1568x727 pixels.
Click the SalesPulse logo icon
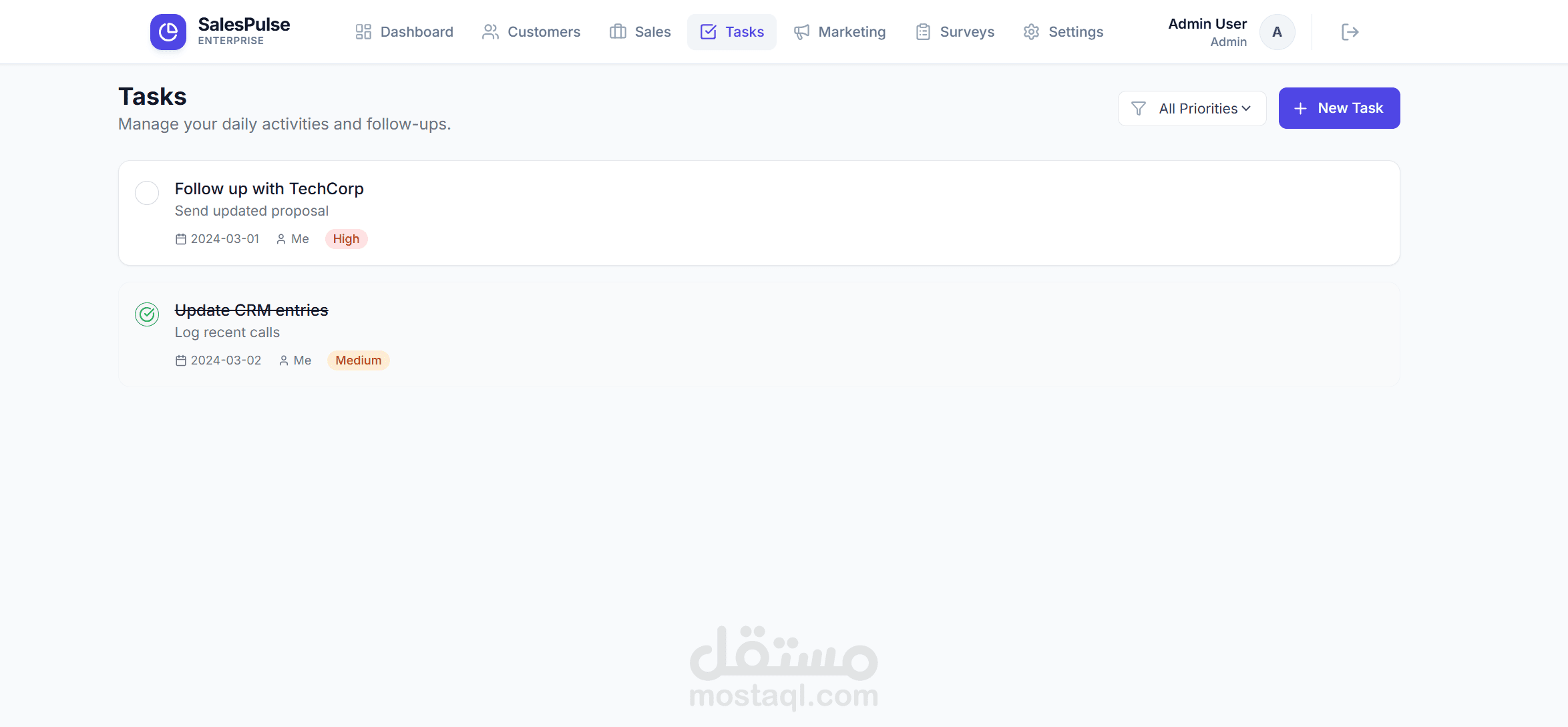168,32
